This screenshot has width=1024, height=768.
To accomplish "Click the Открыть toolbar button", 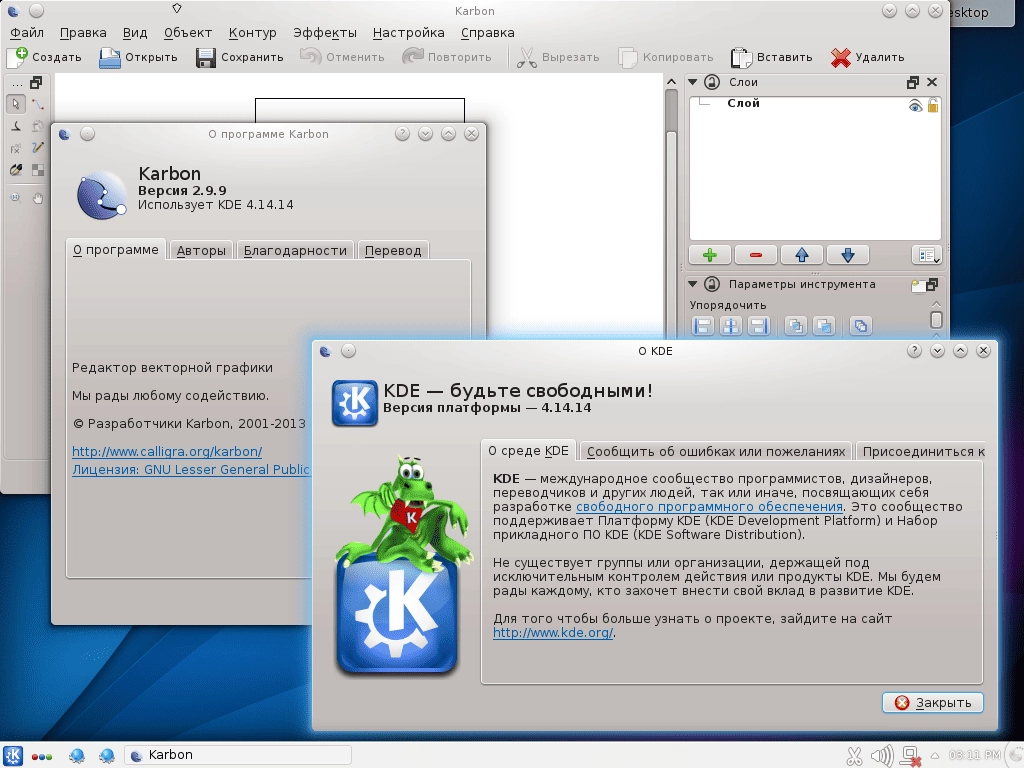I will 138,57.
